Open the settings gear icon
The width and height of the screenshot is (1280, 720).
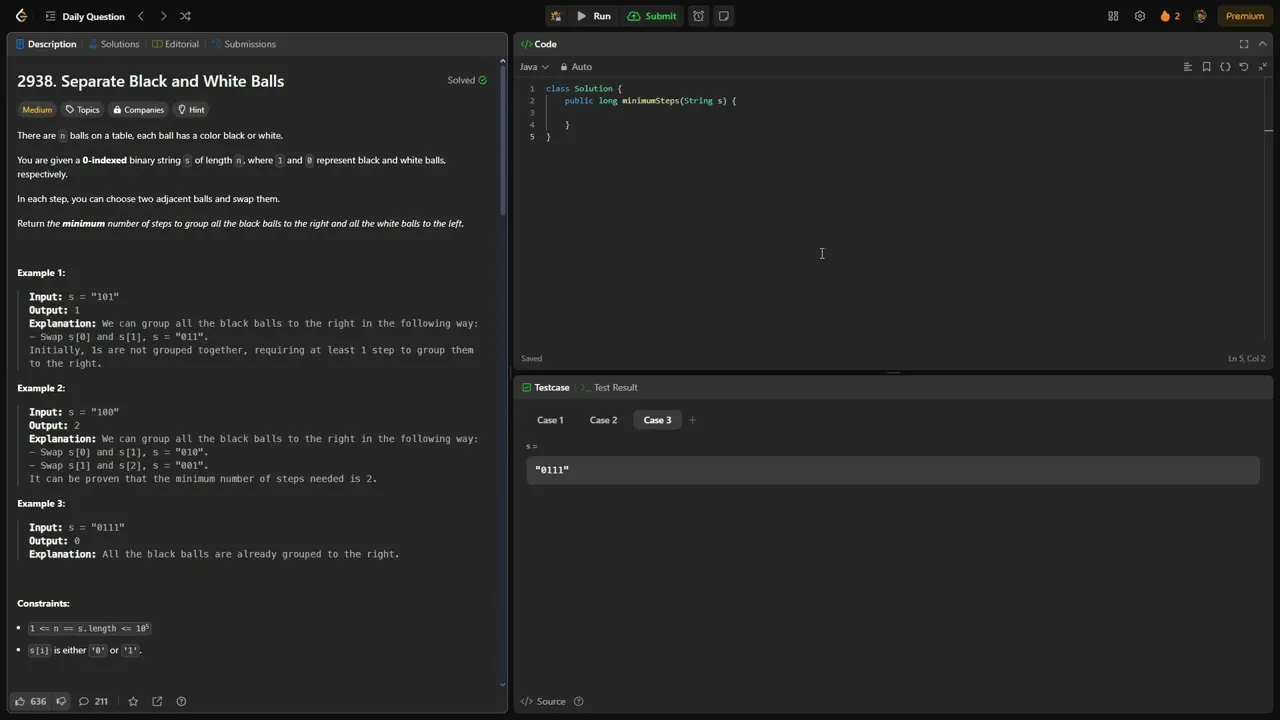click(x=1140, y=16)
